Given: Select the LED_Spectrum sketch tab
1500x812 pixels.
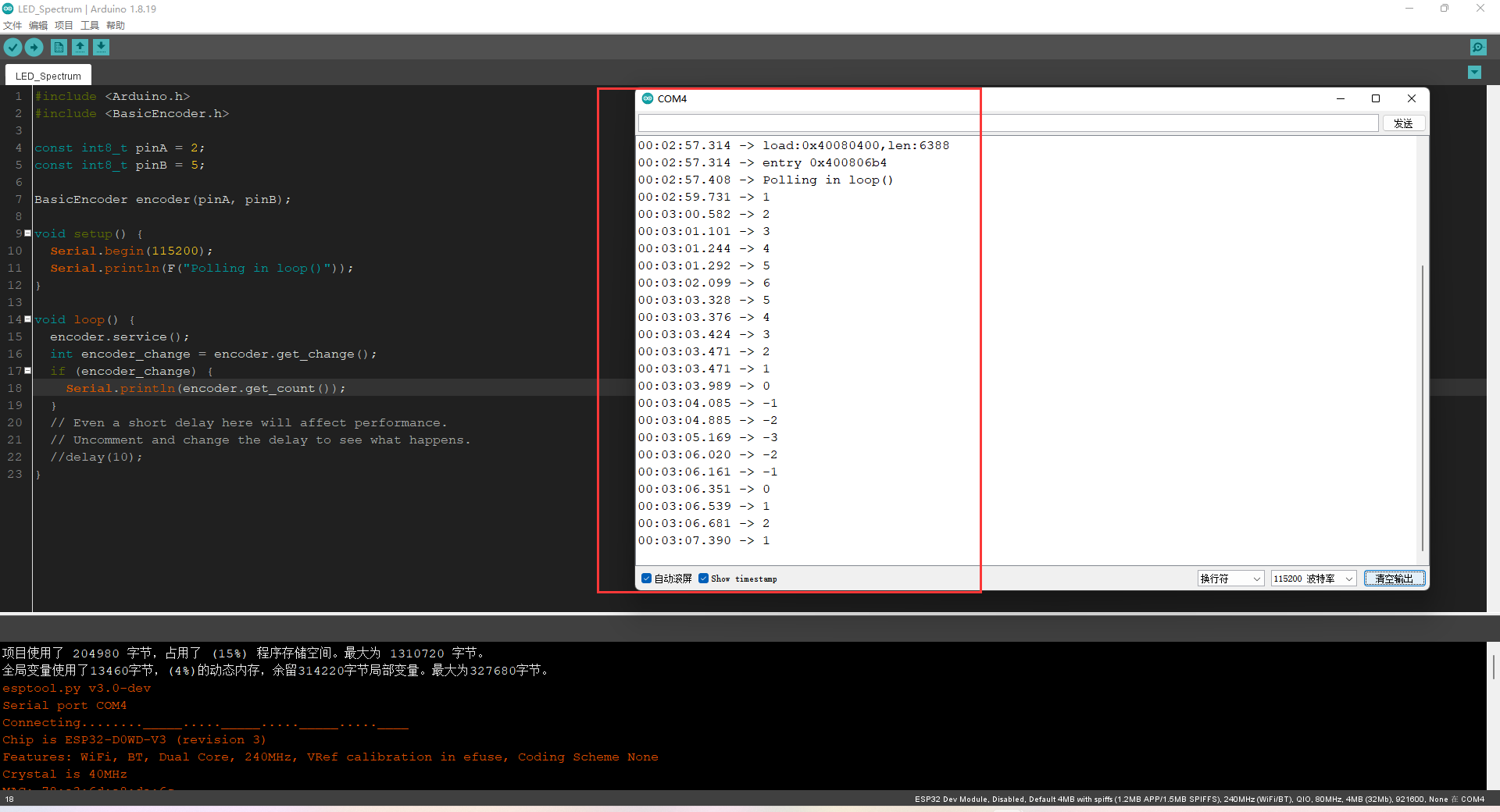Looking at the screenshot, I should coord(48,76).
